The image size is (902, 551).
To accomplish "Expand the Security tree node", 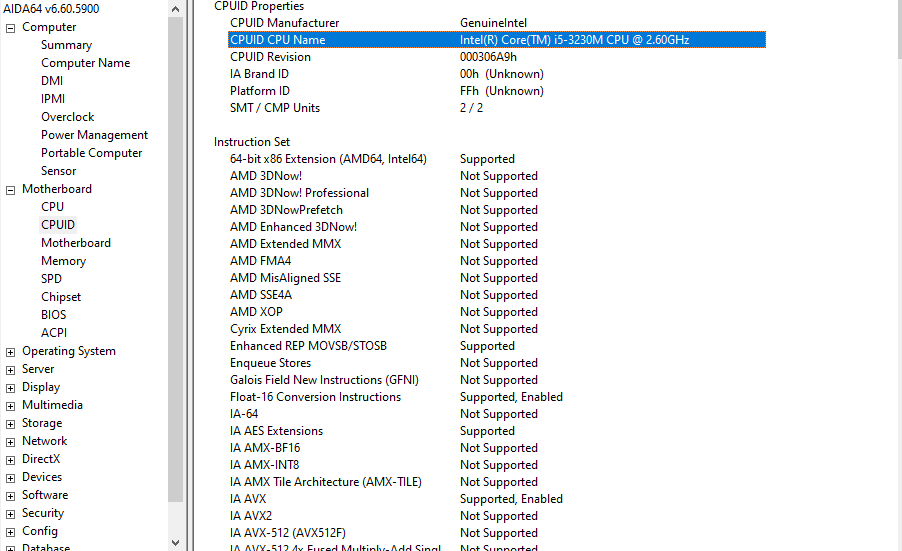I will (x=10, y=515).
